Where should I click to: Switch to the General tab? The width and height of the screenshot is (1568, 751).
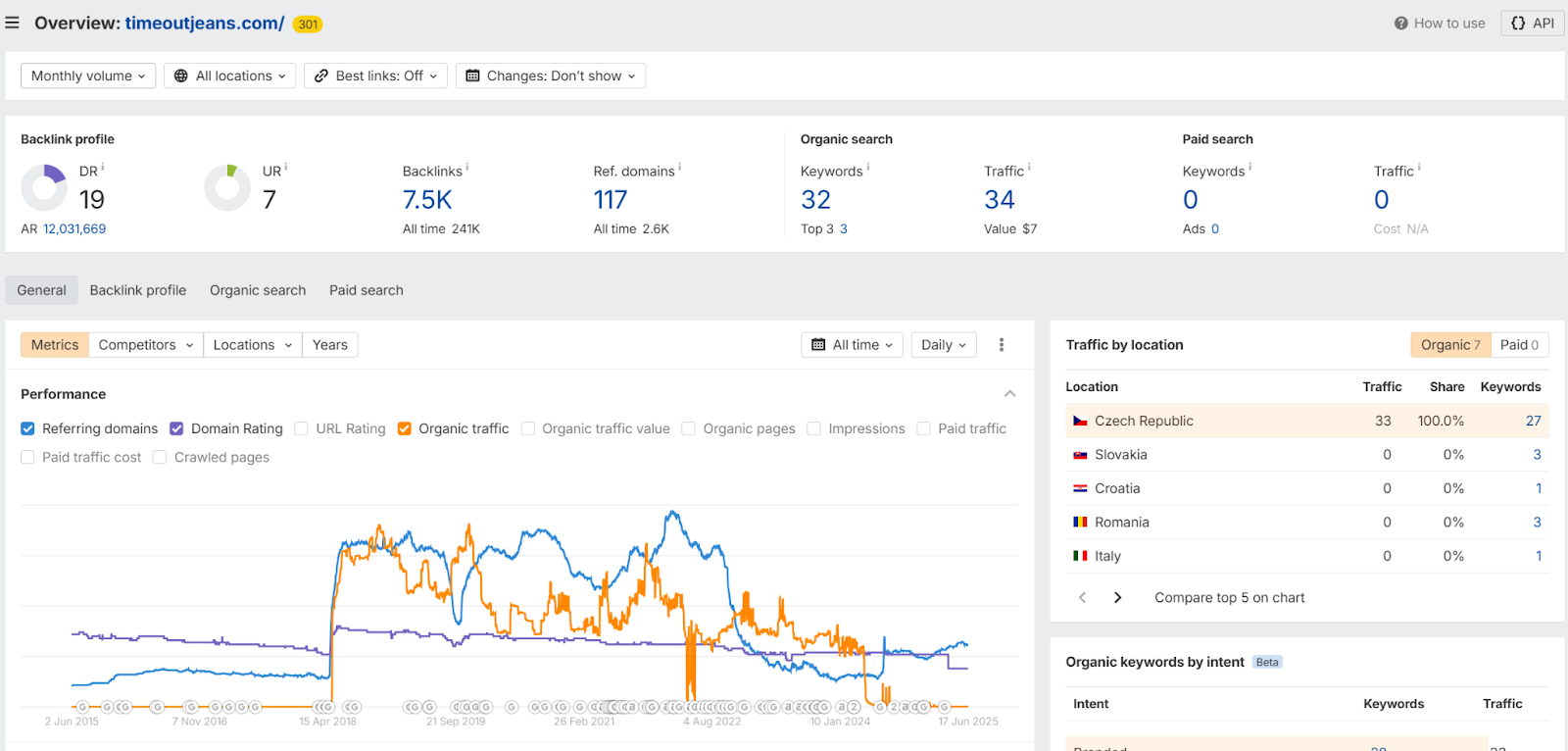pyautogui.click(x=41, y=290)
